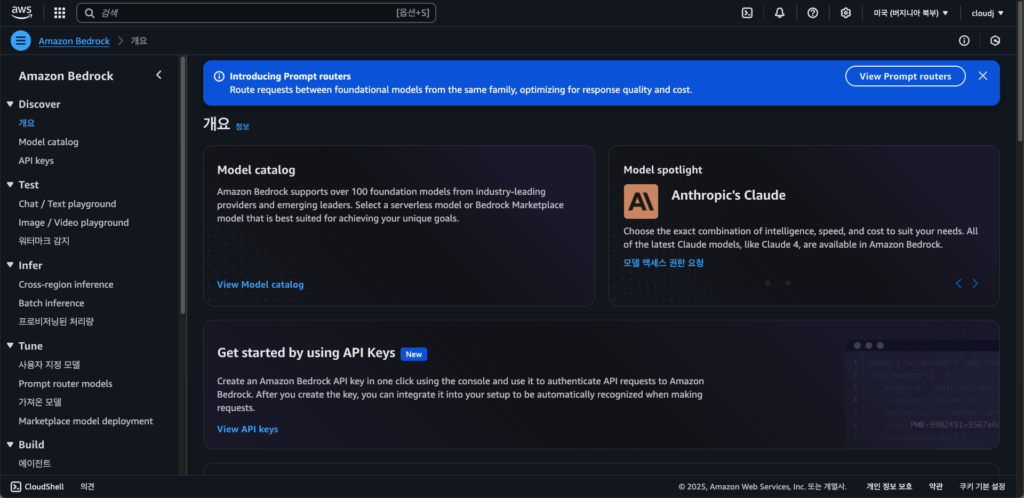
Task: Focus the 검색 search field
Action: (x=256, y=12)
